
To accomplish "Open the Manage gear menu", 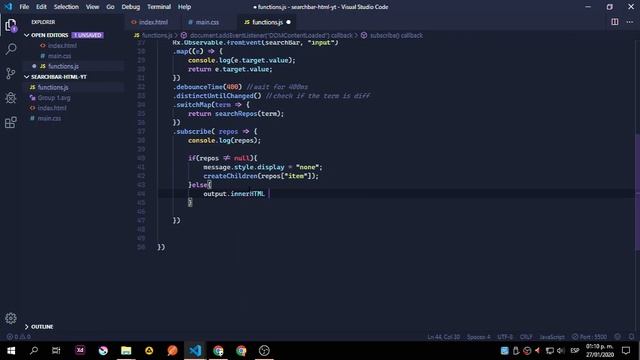I will [11, 318].
